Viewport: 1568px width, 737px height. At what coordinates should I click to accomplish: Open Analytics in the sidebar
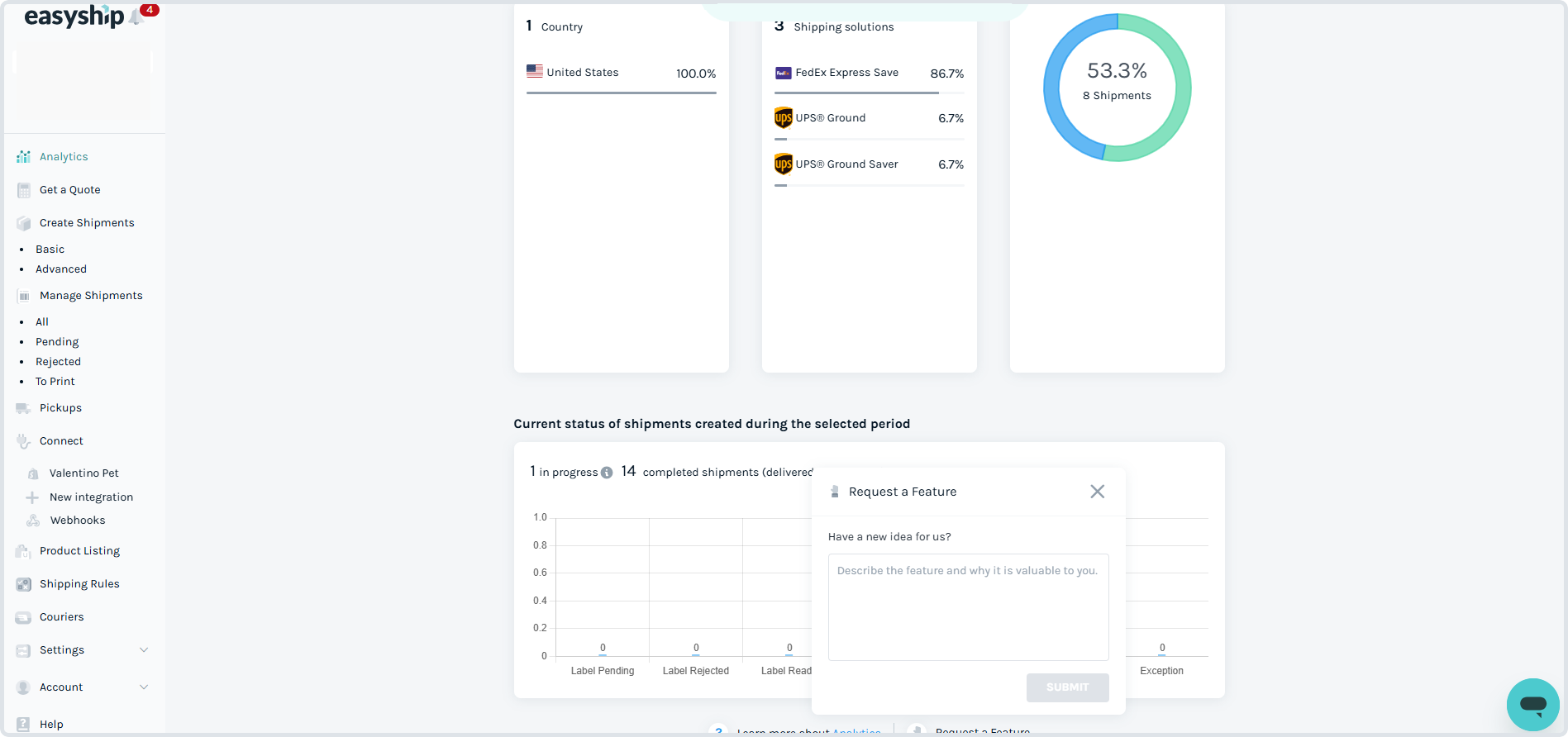[x=64, y=157]
